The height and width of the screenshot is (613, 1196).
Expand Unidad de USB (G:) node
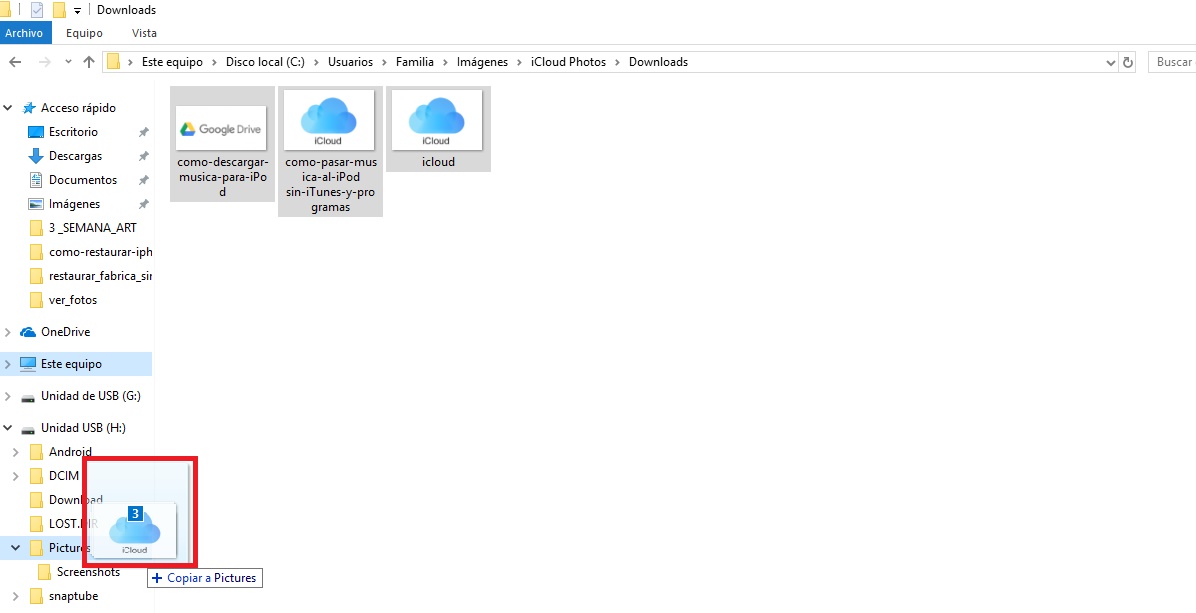pyautogui.click(x=8, y=396)
